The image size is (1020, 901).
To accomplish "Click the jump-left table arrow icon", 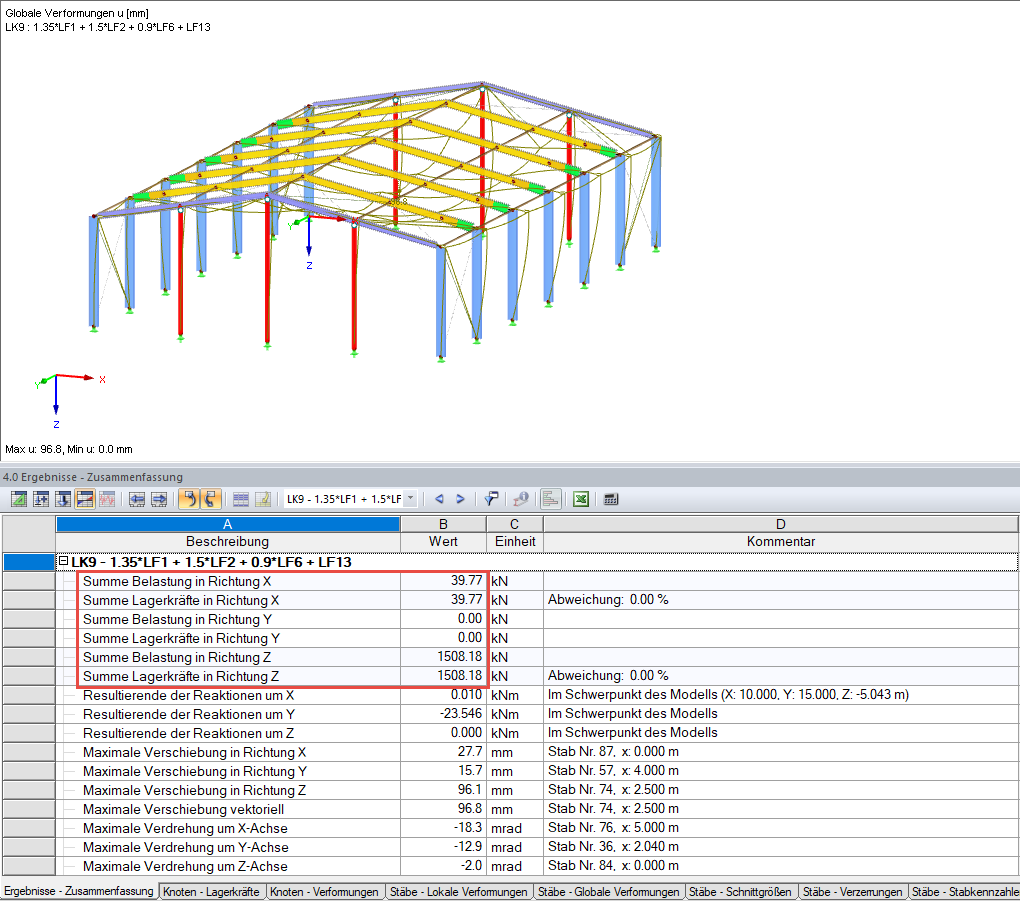I will 137,499.
